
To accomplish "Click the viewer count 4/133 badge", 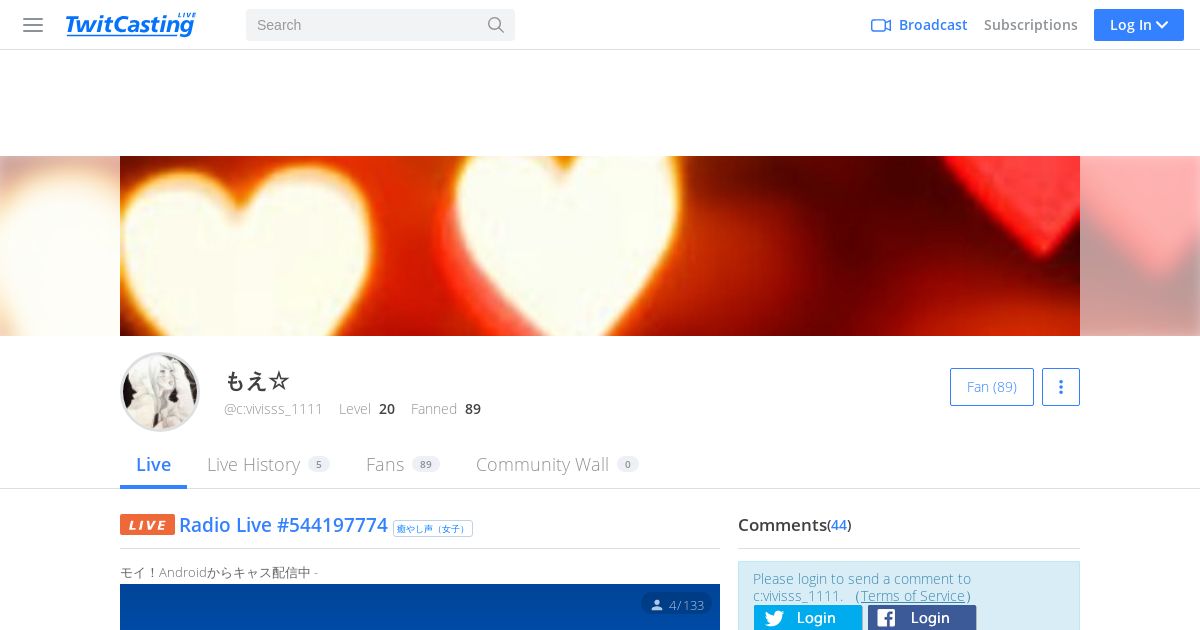I will pos(677,605).
